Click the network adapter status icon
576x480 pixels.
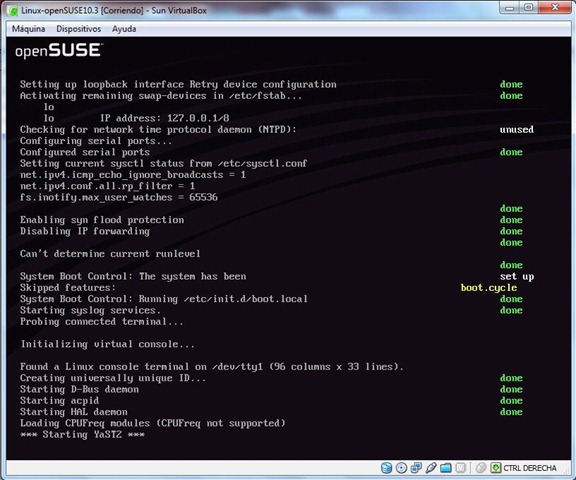416,468
